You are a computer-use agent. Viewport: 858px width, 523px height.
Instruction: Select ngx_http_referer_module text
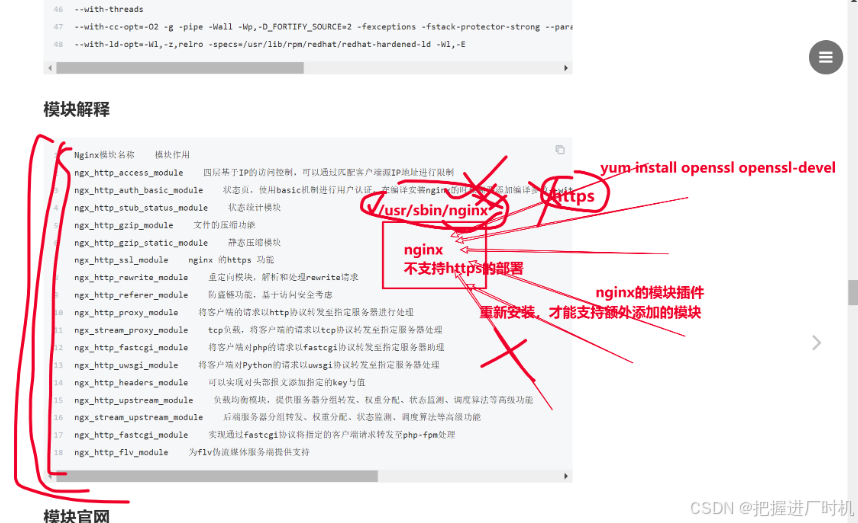pyautogui.click(x=131, y=295)
